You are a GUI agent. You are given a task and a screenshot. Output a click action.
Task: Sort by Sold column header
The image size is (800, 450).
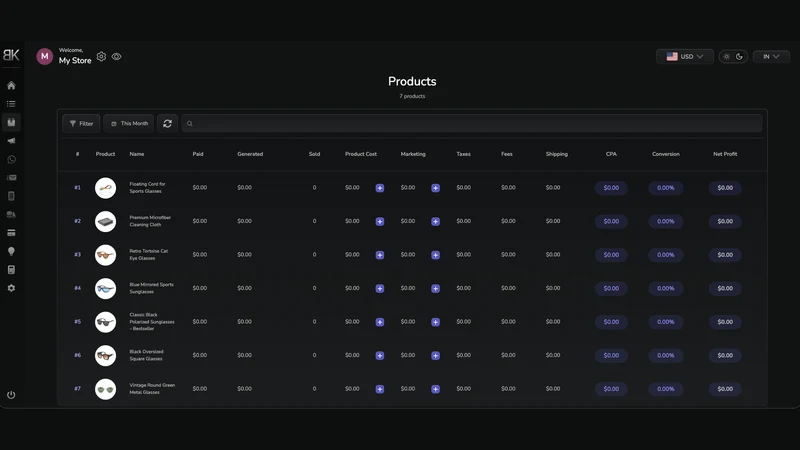(x=314, y=154)
